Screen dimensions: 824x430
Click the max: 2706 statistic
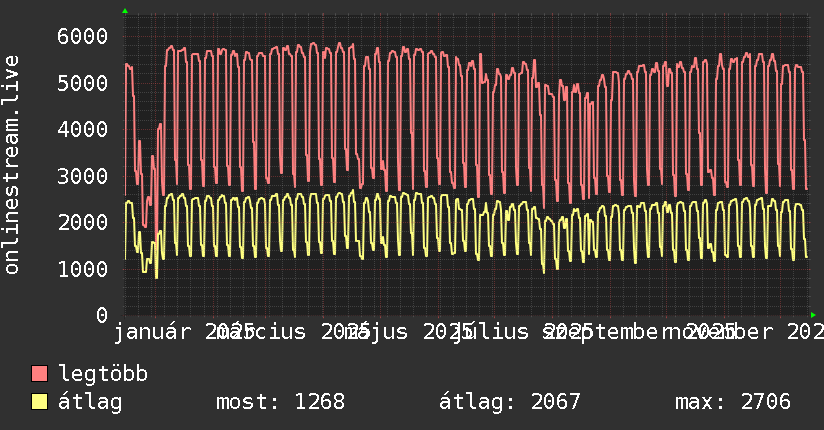point(733,402)
